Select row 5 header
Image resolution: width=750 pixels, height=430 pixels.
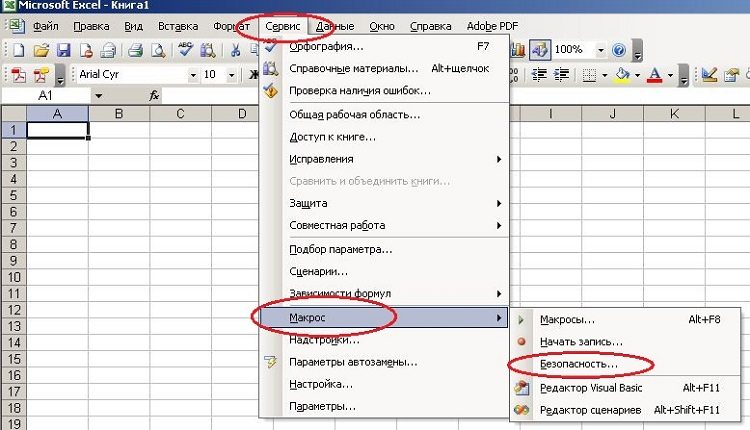pyautogui.click(x=13, y=195)
